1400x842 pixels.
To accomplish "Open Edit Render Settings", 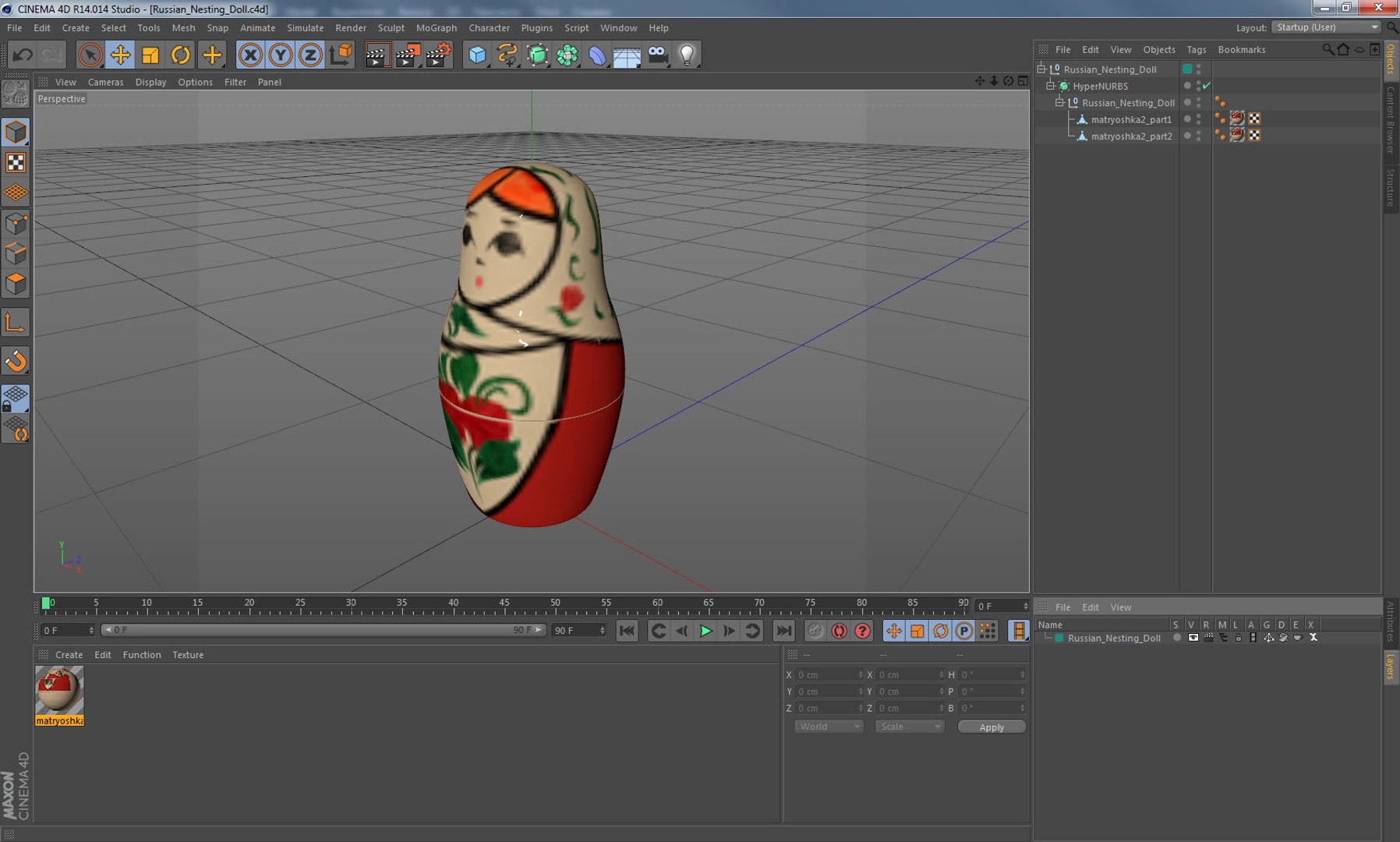I will pyautogui.click(x=438, y=55).
